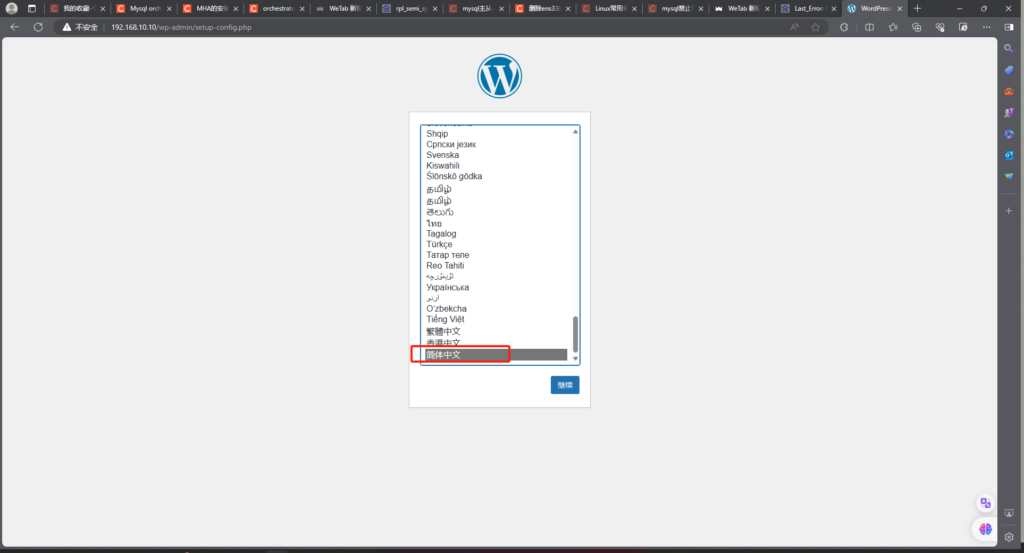1024x553 pixels.
Task: Click the not-secure warning indicator
Action: (80, 27)
